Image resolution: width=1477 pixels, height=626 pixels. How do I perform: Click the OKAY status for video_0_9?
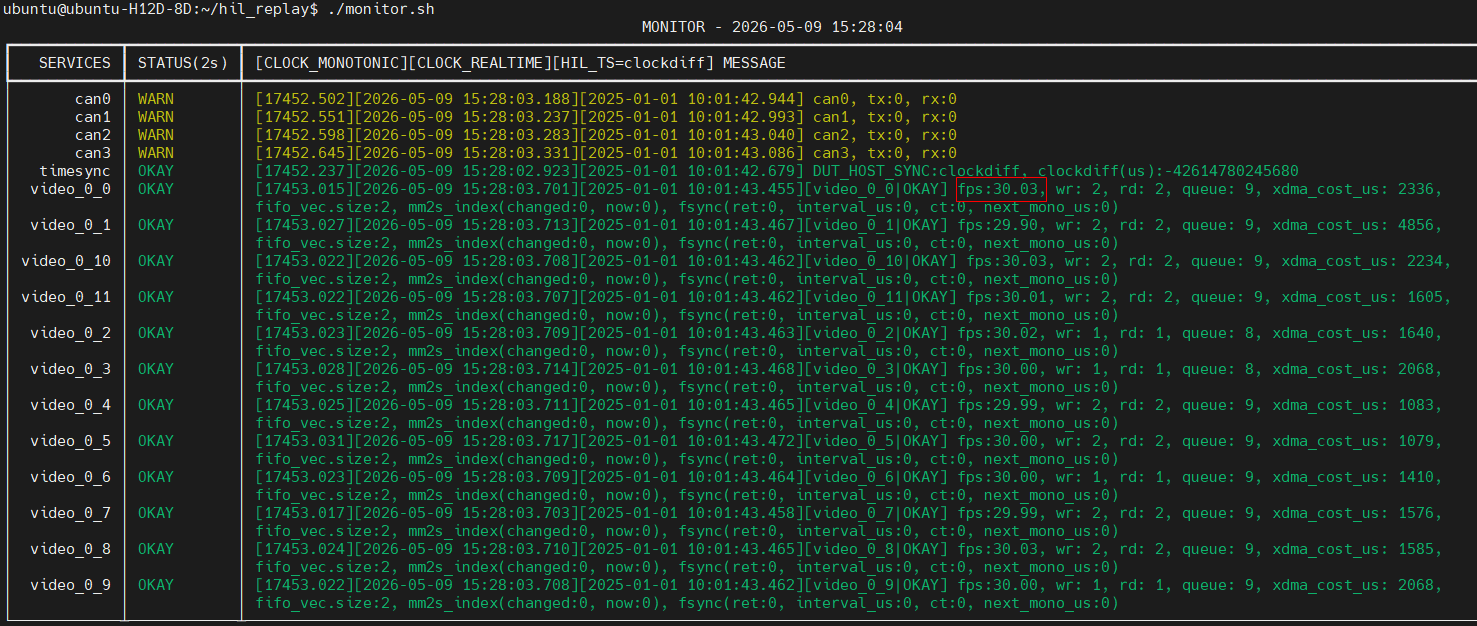pos(156,585)
